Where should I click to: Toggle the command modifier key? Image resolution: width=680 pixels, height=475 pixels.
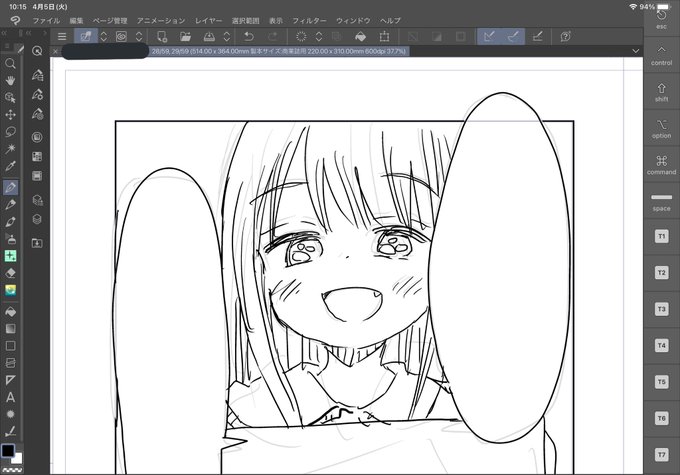tap(661, 165)
